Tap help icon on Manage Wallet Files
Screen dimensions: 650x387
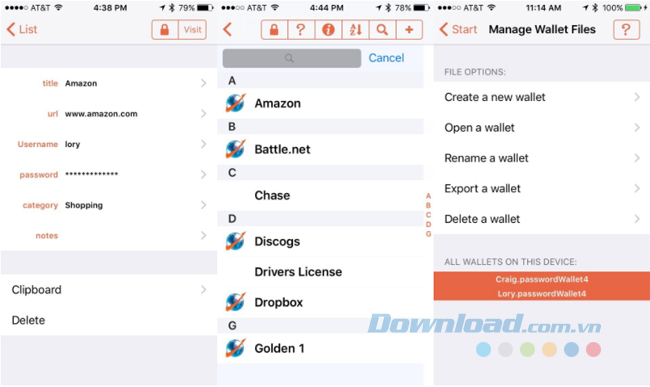(626, 29)
